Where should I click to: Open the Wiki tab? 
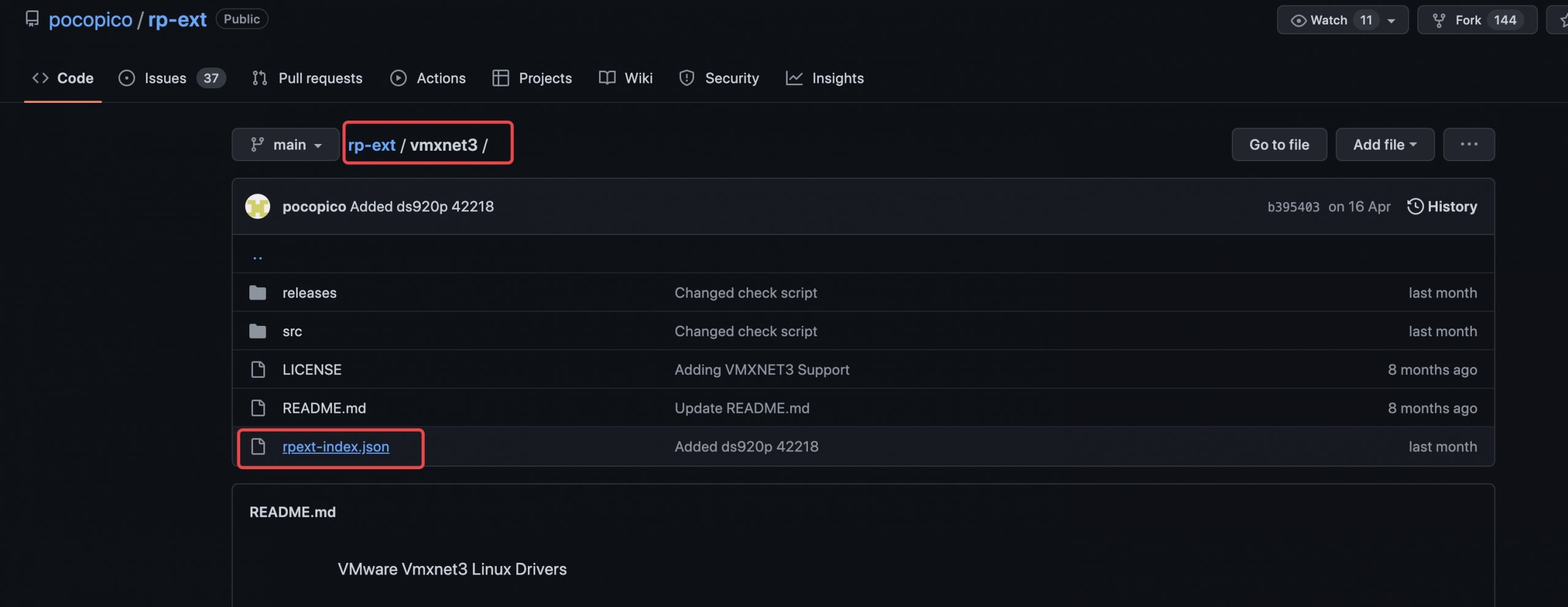[x=625, y=78]
